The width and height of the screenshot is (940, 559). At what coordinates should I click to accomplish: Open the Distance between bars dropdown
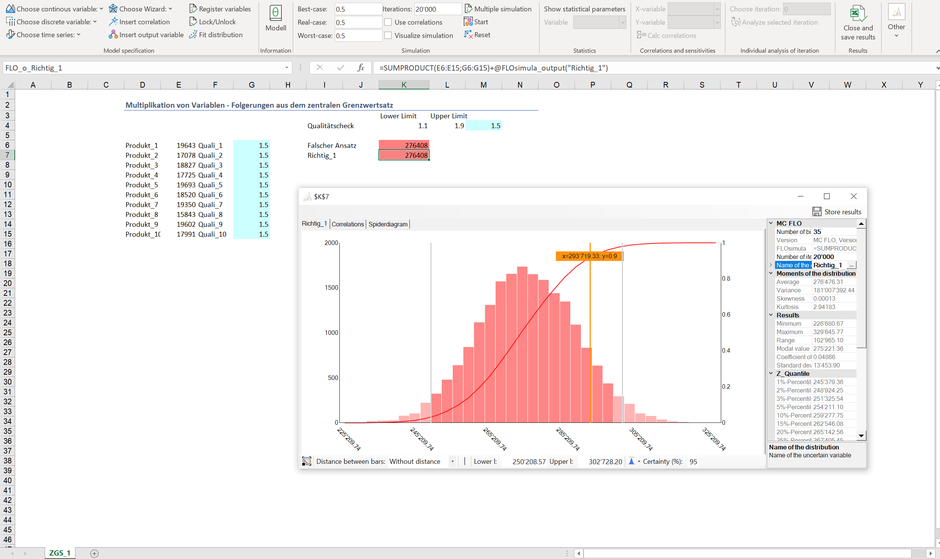pos(452,461)
